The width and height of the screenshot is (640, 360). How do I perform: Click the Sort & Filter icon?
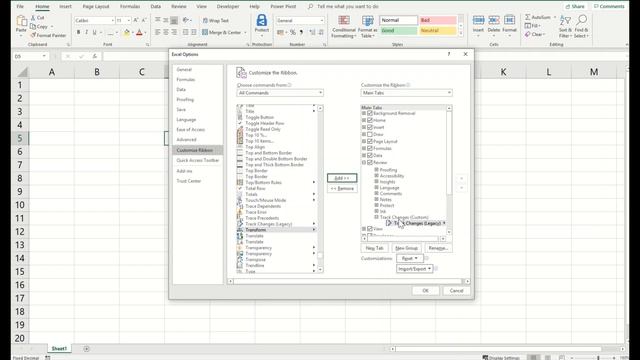(x=565, y=20)
